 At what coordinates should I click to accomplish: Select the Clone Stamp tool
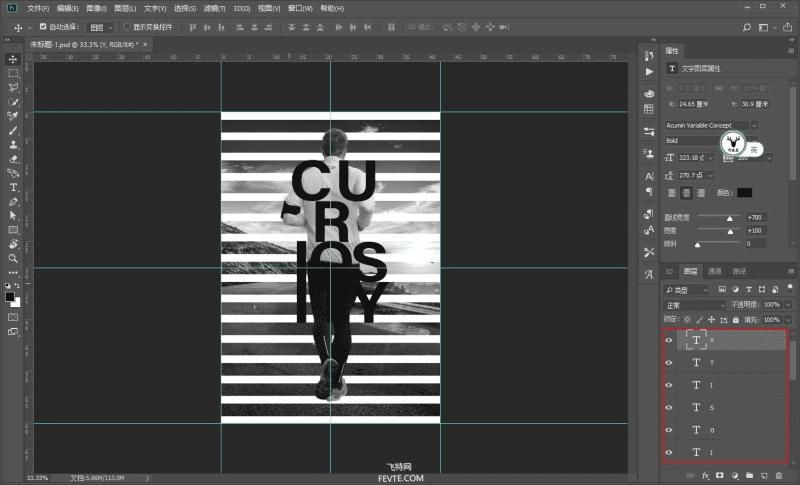pyautogui.click(x=13, y=145)
